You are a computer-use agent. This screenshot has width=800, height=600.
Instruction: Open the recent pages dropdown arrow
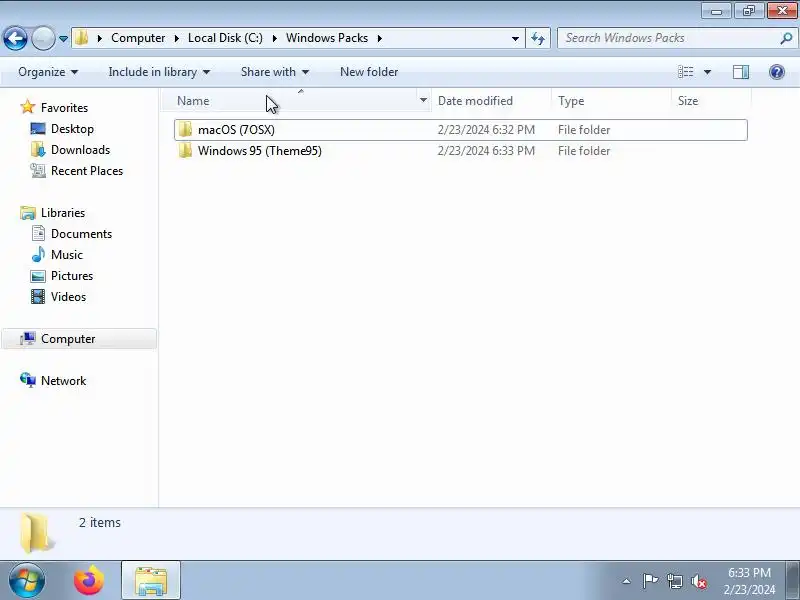[63, 39]
